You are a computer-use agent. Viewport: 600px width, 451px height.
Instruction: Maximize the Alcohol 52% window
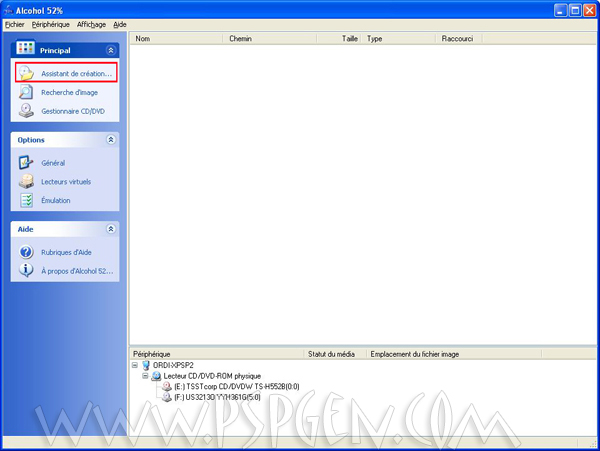click(575, 10)
